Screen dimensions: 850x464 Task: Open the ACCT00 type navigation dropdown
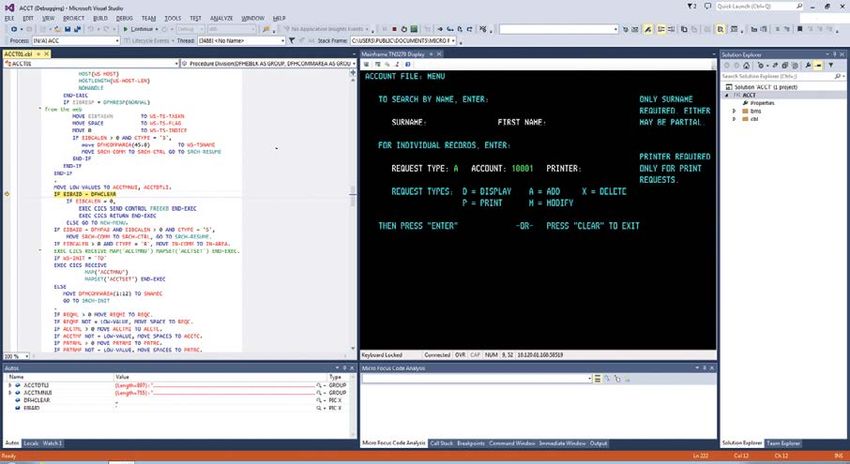coord(91,63)
